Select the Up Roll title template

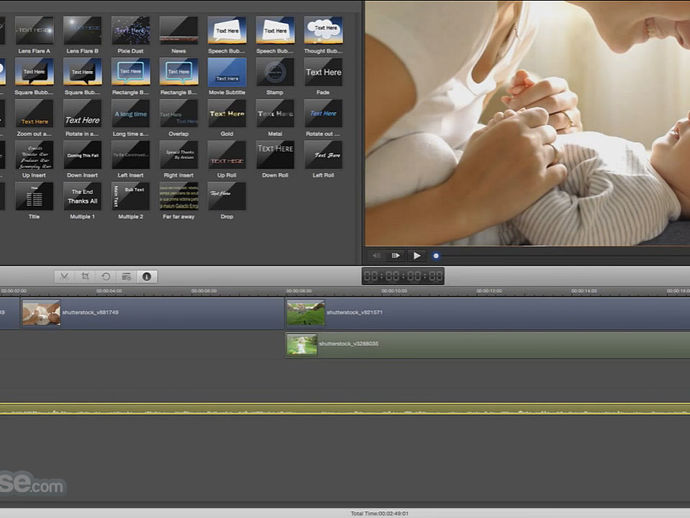(x=227, y=159)
